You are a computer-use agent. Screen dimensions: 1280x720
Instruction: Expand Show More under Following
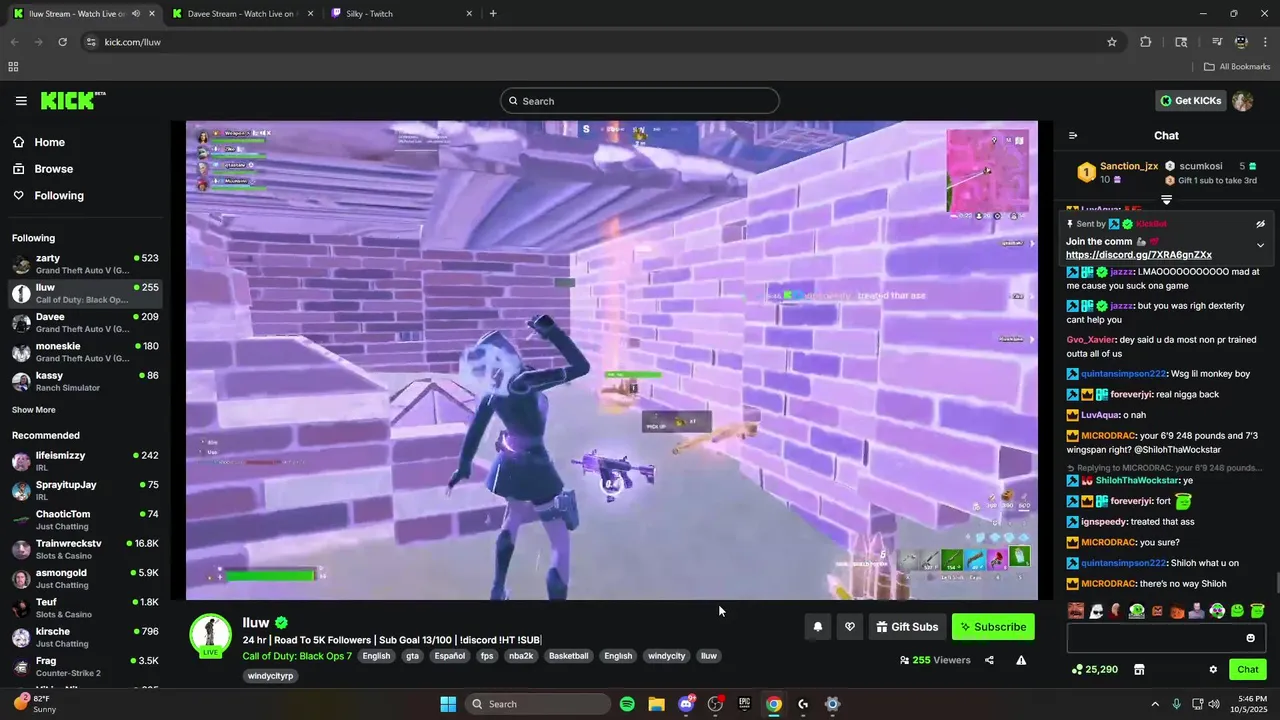[34, 410]
